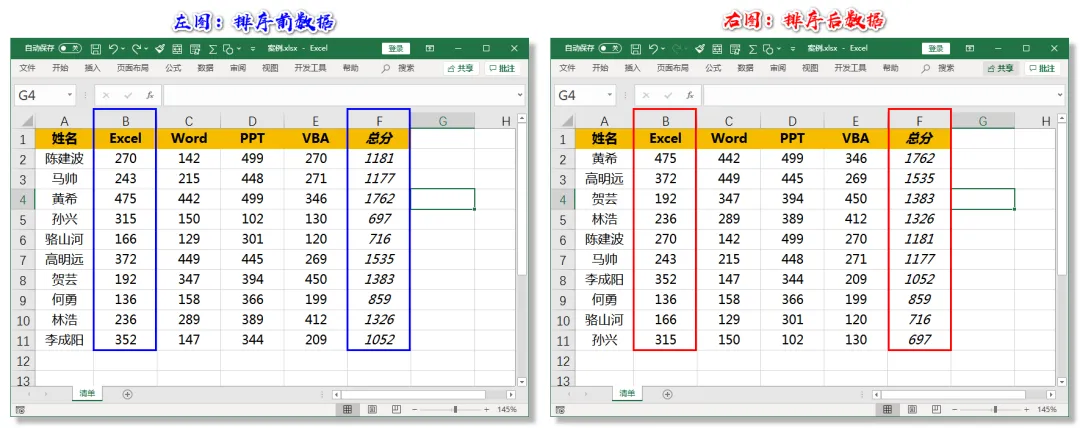Switch to Page Layout view in left window
This screenshot has width=1080, height=428.
pyautogui.click(x=372, y=409)
